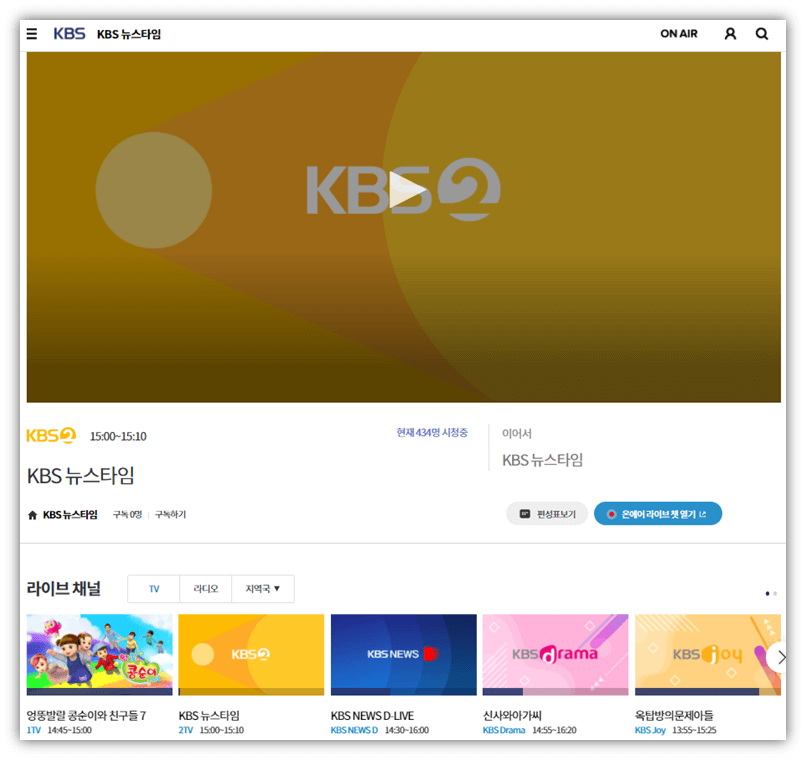
Task: Subscribe by clicking 구독하기
Action: [x=169, y=514]
